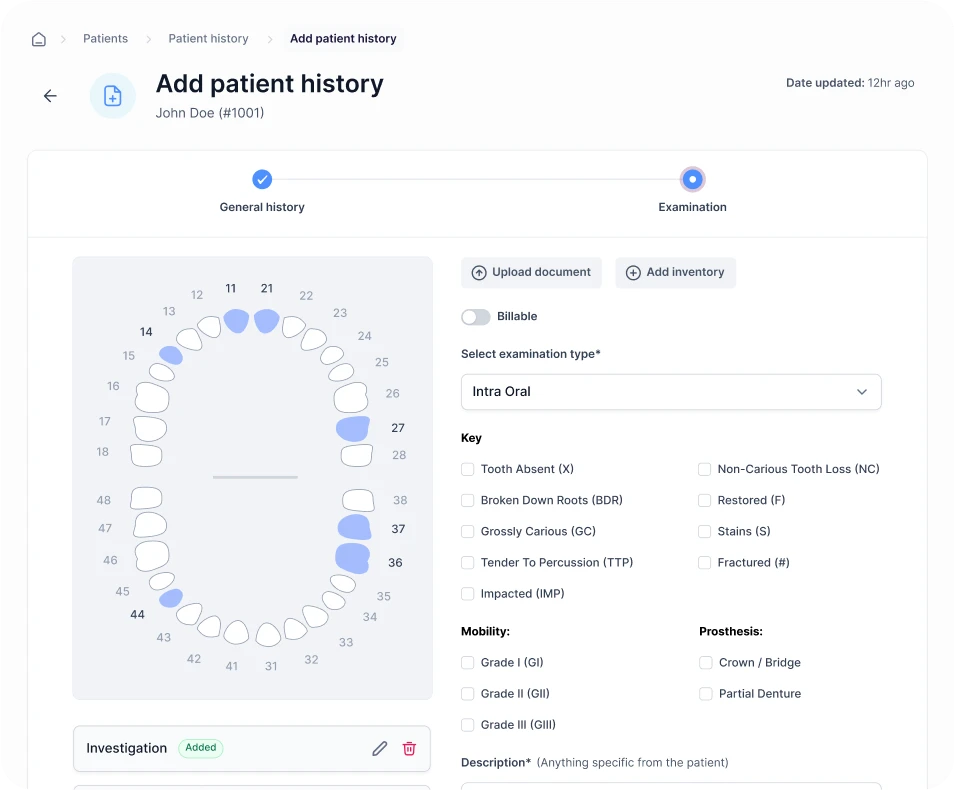Select highlighted tooth 11 on dental chart
Viewport: 954px width, 790px height.
tap(236, 320)
